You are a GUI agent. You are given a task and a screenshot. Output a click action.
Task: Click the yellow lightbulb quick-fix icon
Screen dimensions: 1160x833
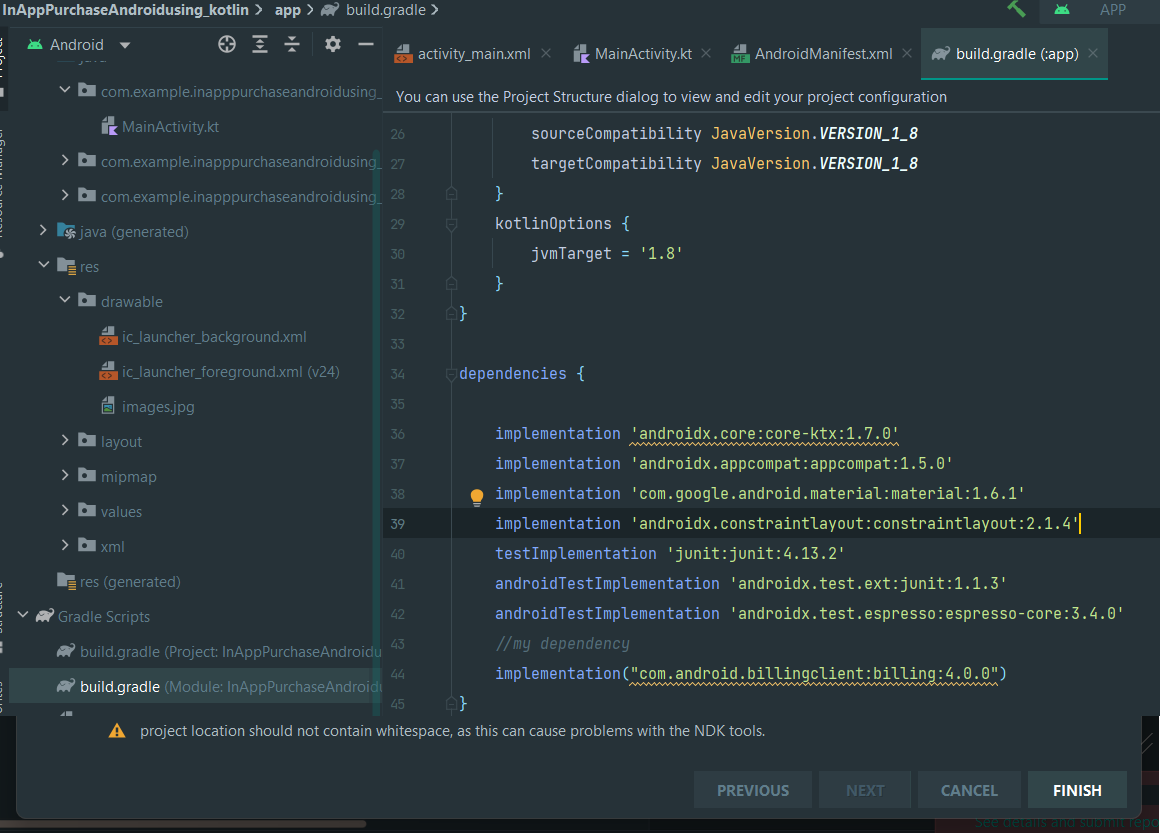477,496
